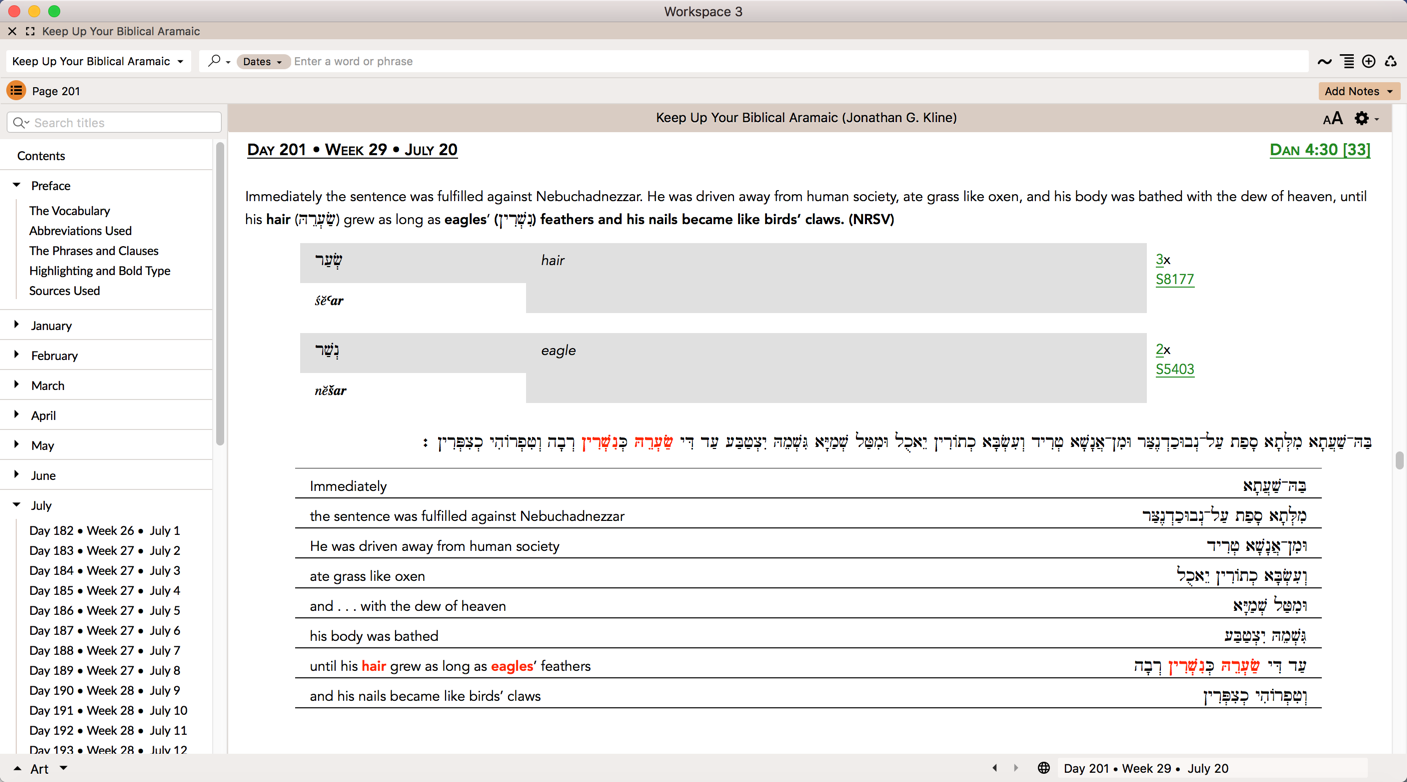Click the red word eagles in table
Screen dimensions: 1407x782
click(x=511, y=666)
